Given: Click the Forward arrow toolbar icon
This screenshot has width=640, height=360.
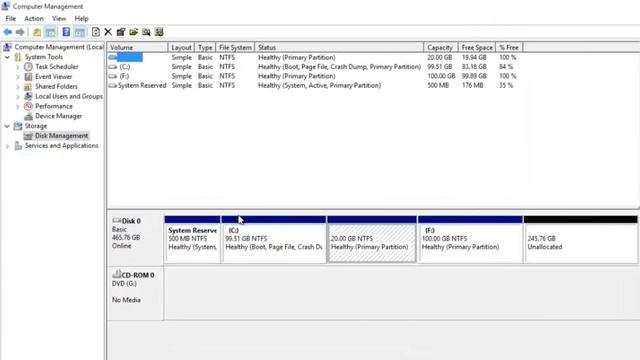Looking at the screenshot, I should [20, 32].
